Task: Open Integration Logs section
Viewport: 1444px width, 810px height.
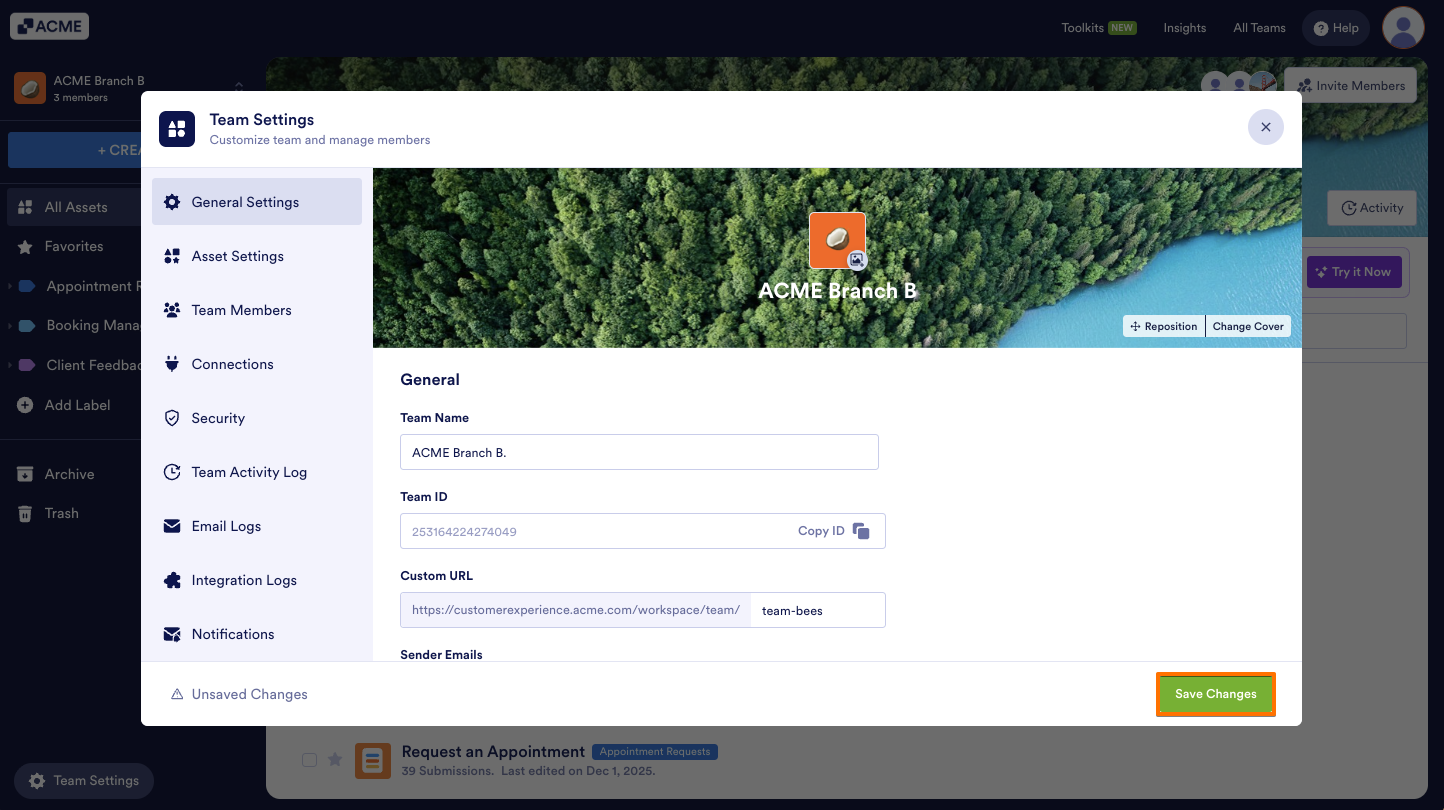Action: pyautogui.click(x=257, y=580)
